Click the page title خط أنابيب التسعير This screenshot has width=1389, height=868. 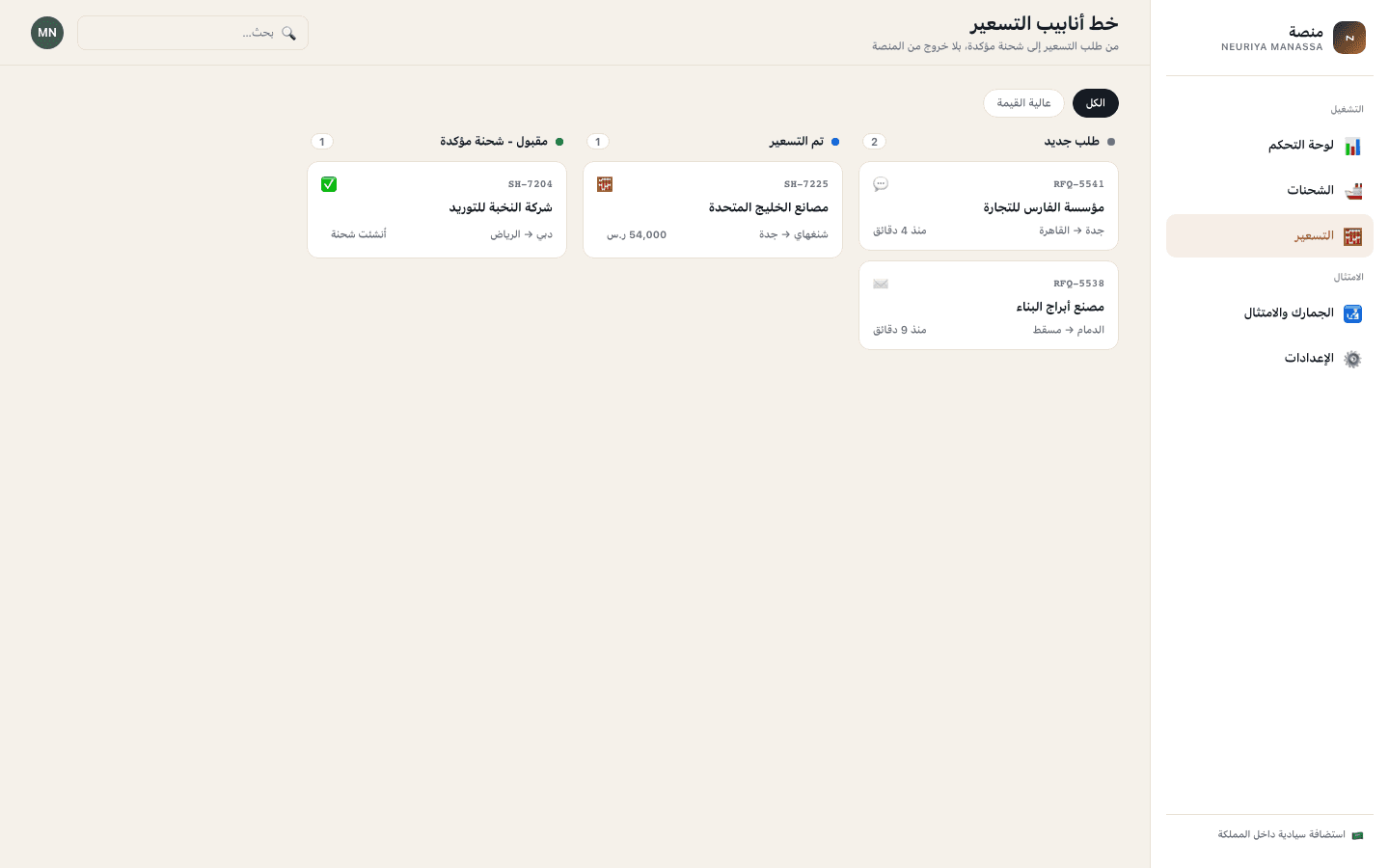pos(1045,23)
